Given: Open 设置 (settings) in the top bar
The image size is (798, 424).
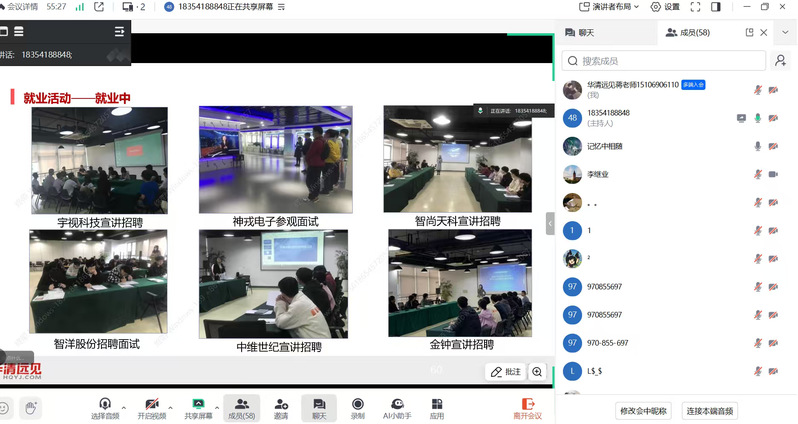Looking at the screenshot, I should (665, 7).
